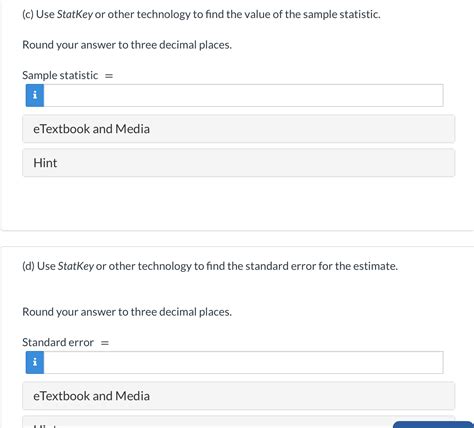Click the italic StatKey text in part (d)

click(x=76, y=266)
